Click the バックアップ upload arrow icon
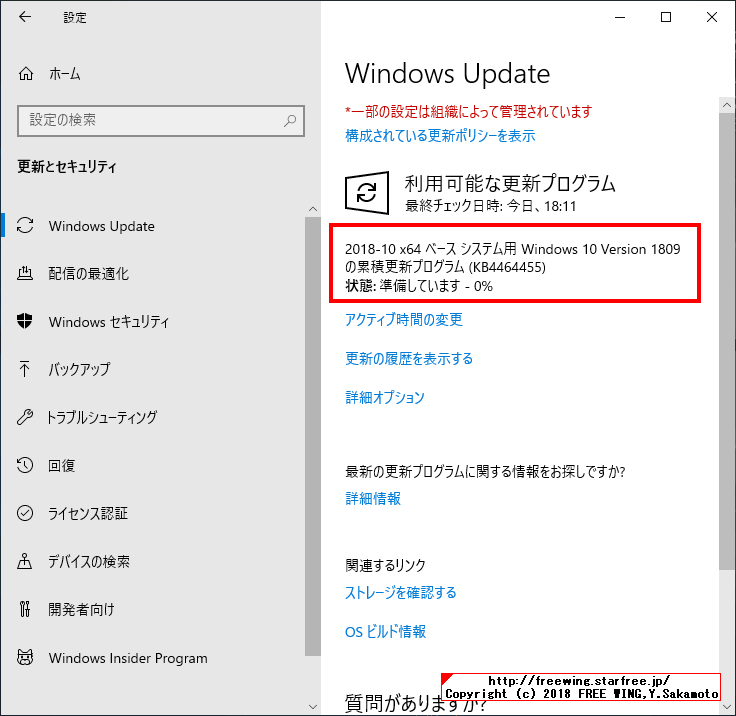Image resolution: width=736 pixels, height=716 pixels. point(24,369)
